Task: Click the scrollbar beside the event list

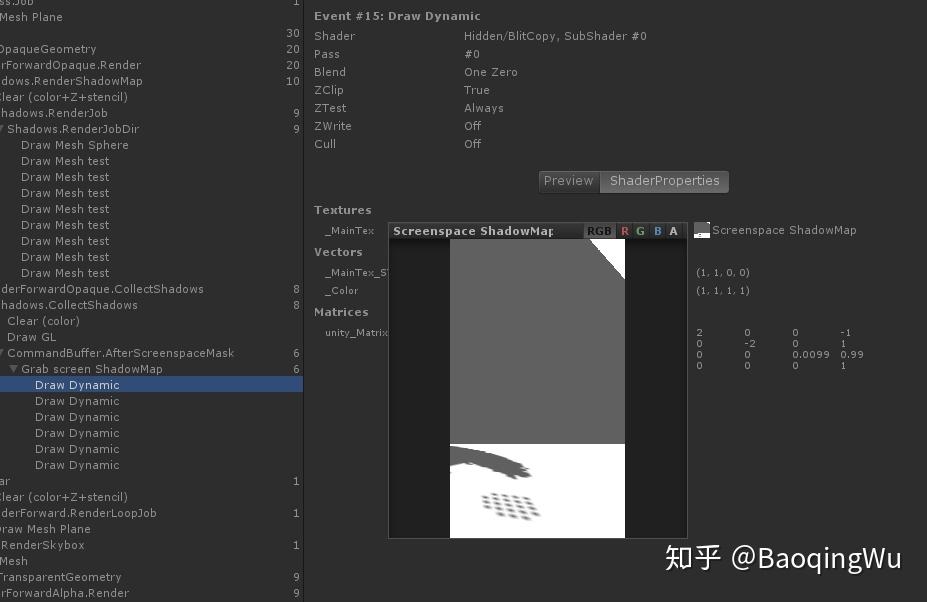Action: pyautogui.click(x=303, y=300)
